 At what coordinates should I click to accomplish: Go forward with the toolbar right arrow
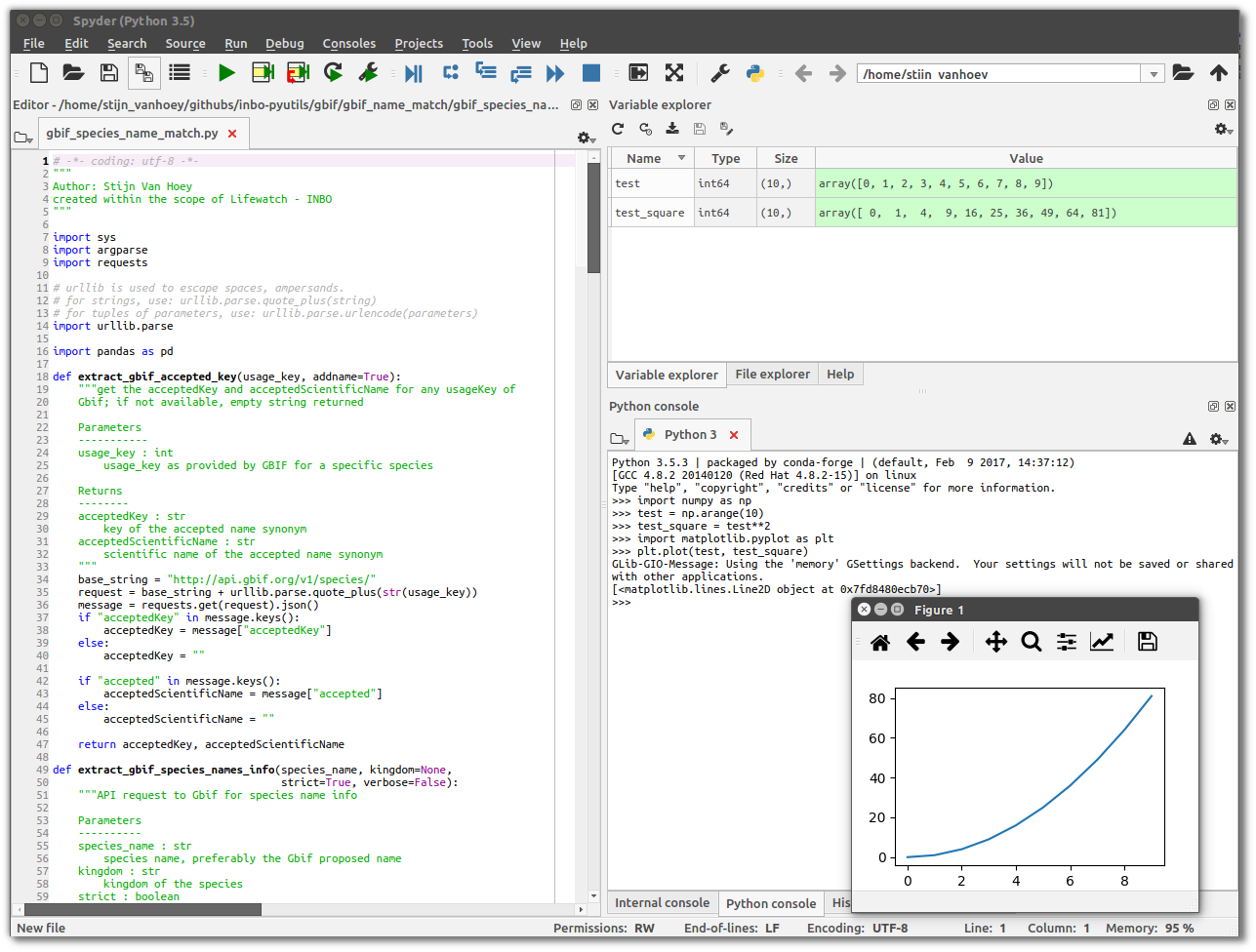click(x=837, y=73)
